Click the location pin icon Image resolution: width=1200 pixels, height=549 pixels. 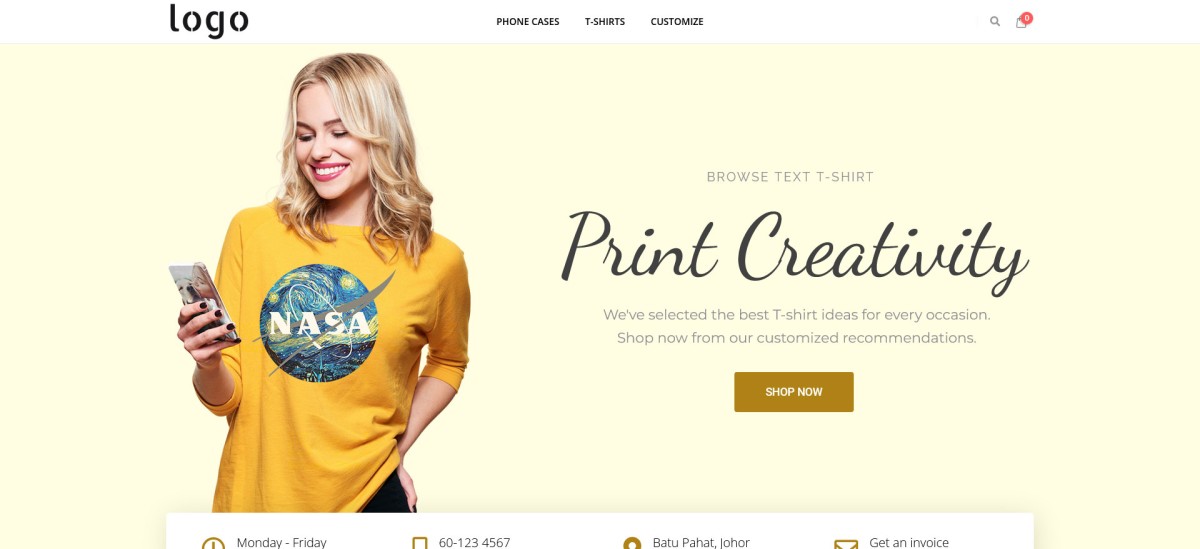point(632,543)
